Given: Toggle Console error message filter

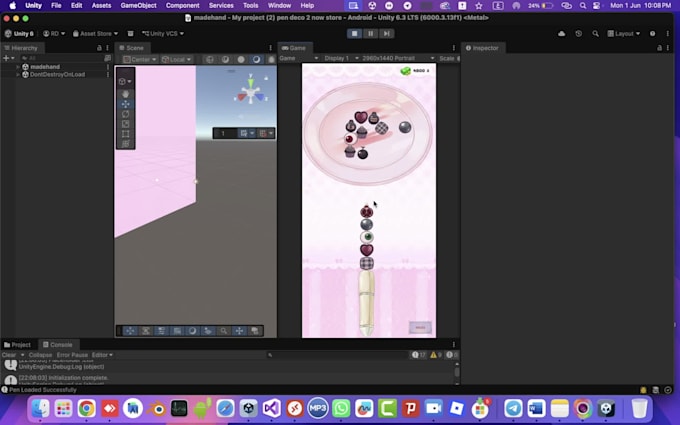Looking at the screenshot, I should click(x=452, y=355).
